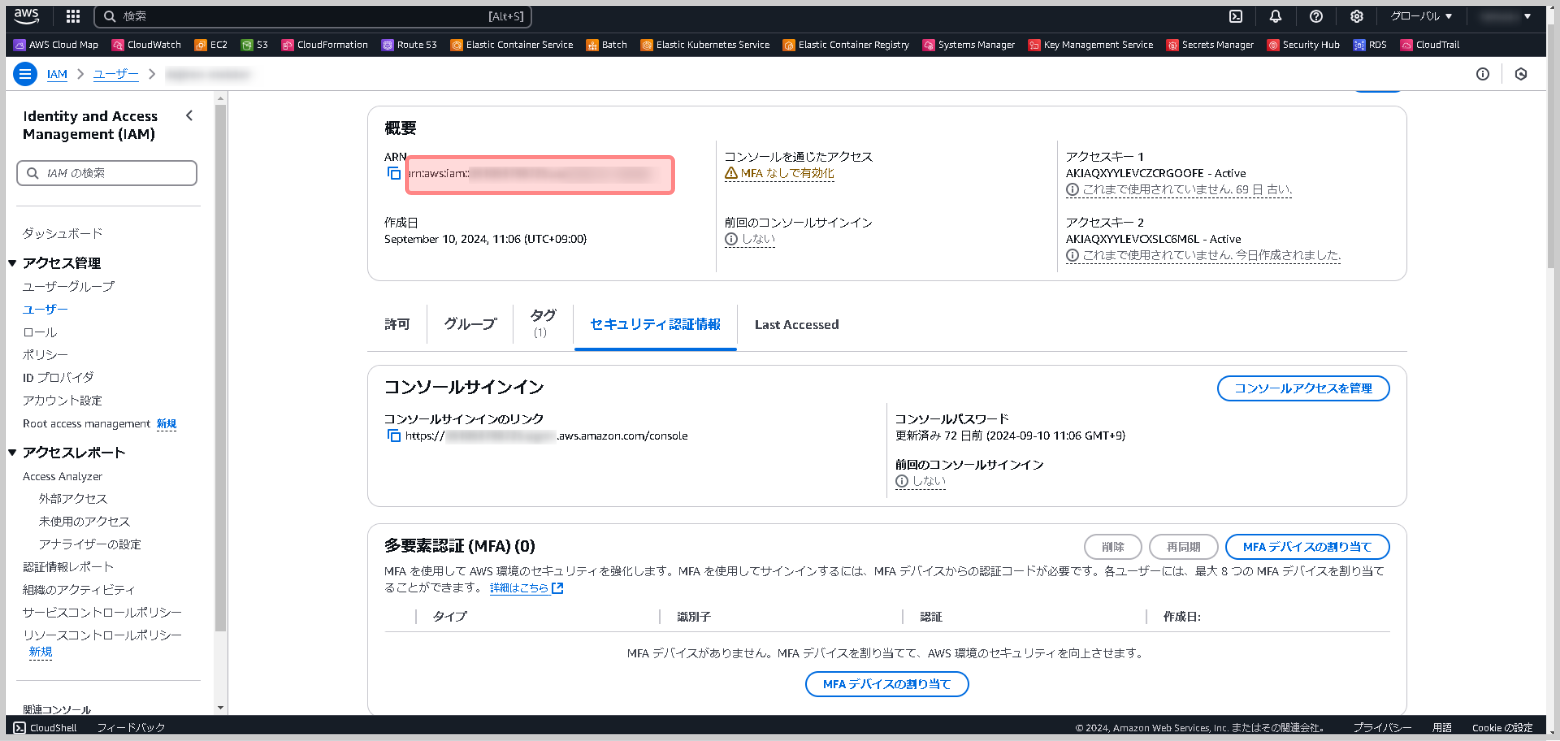
Task: Open ID プロバイダ in sidebar
Action: pyautogui.click(x=58, y=377)
